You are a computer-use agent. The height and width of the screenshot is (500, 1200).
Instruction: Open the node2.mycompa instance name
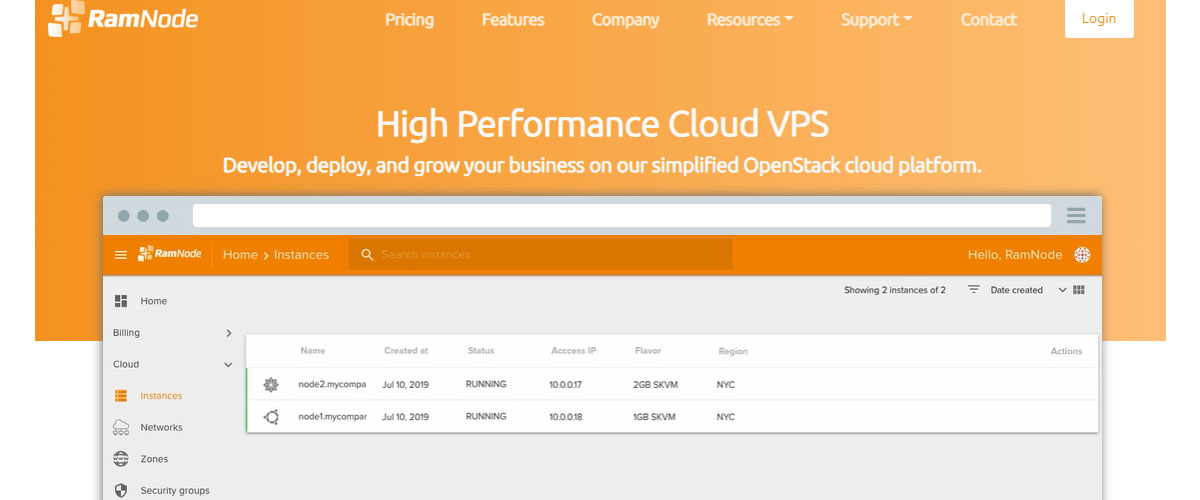coord(332,384)
